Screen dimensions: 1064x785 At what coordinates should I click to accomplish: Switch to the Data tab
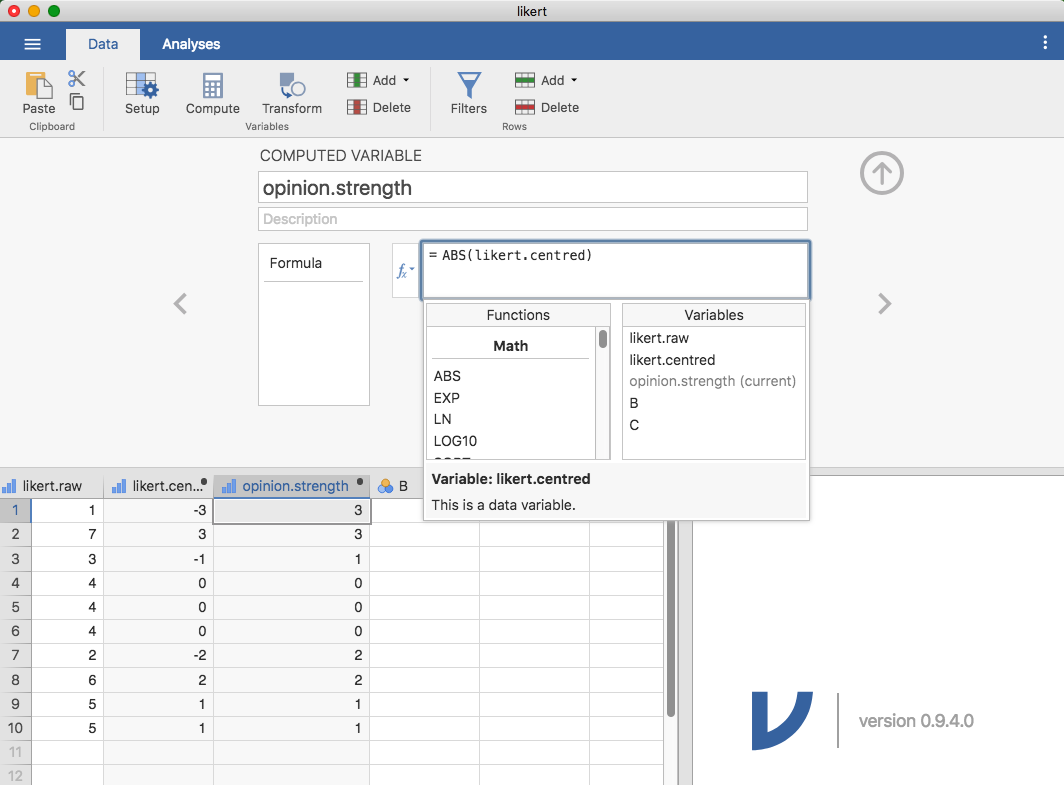click(103, 44)
